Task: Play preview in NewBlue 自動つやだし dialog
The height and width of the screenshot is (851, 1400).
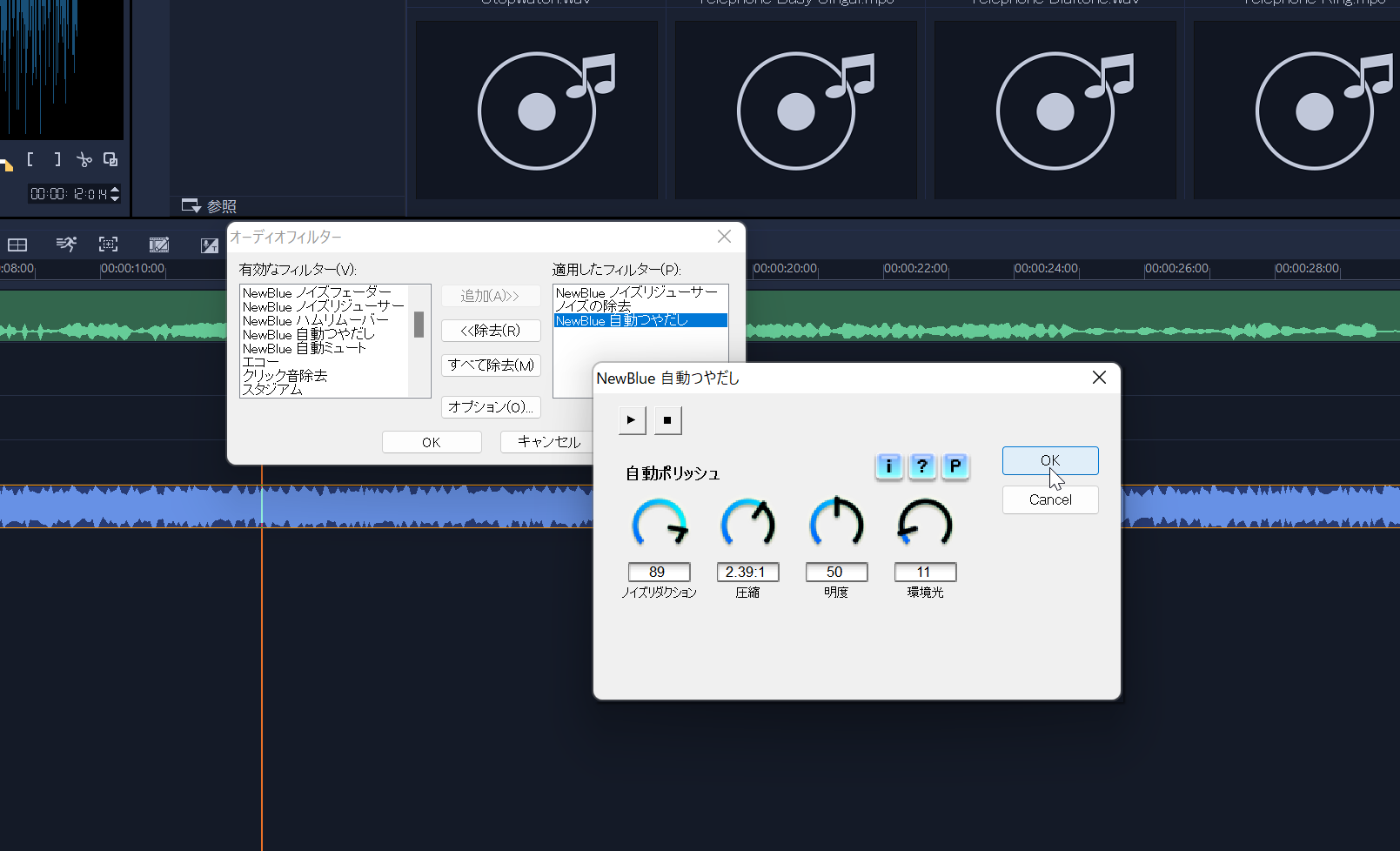Action: pyautogui.click(x=632, y=420)
